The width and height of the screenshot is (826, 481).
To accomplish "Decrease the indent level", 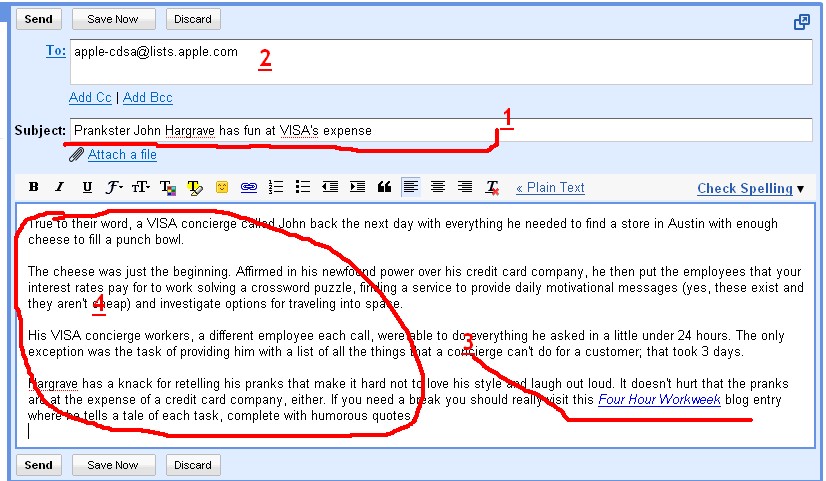I will (x=330, y=187).
